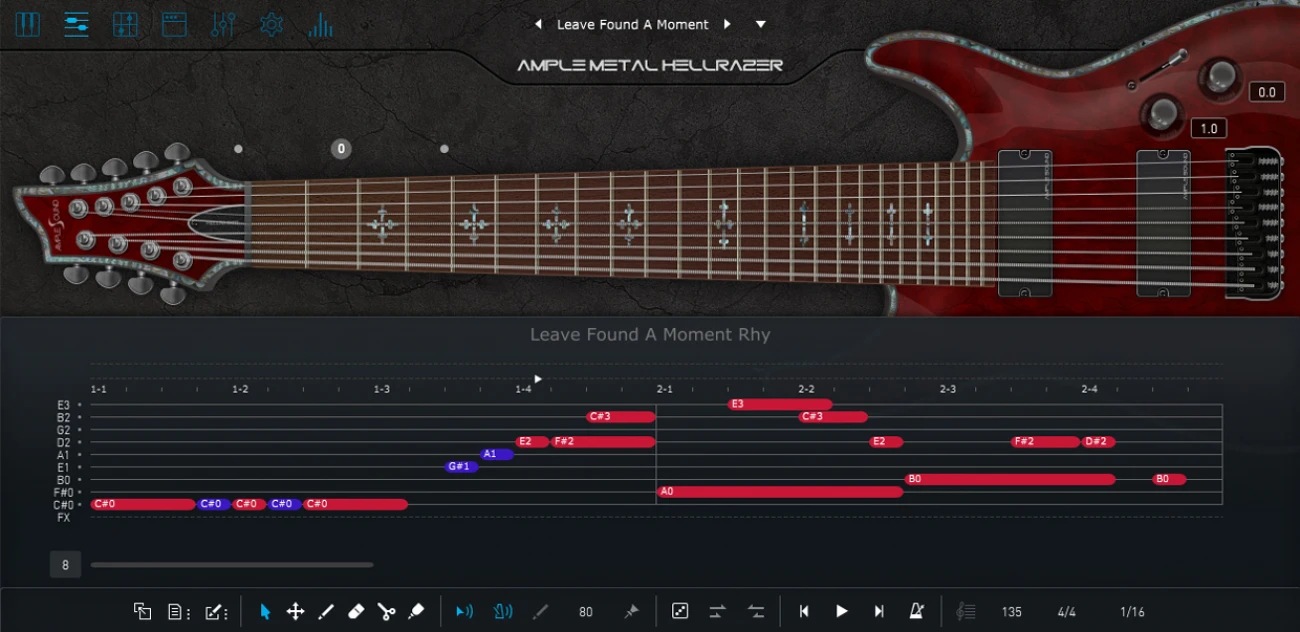1300x632 pixels.
Task: Click the neck pickup on the guitar
Action: click(x=1025, y=223)
